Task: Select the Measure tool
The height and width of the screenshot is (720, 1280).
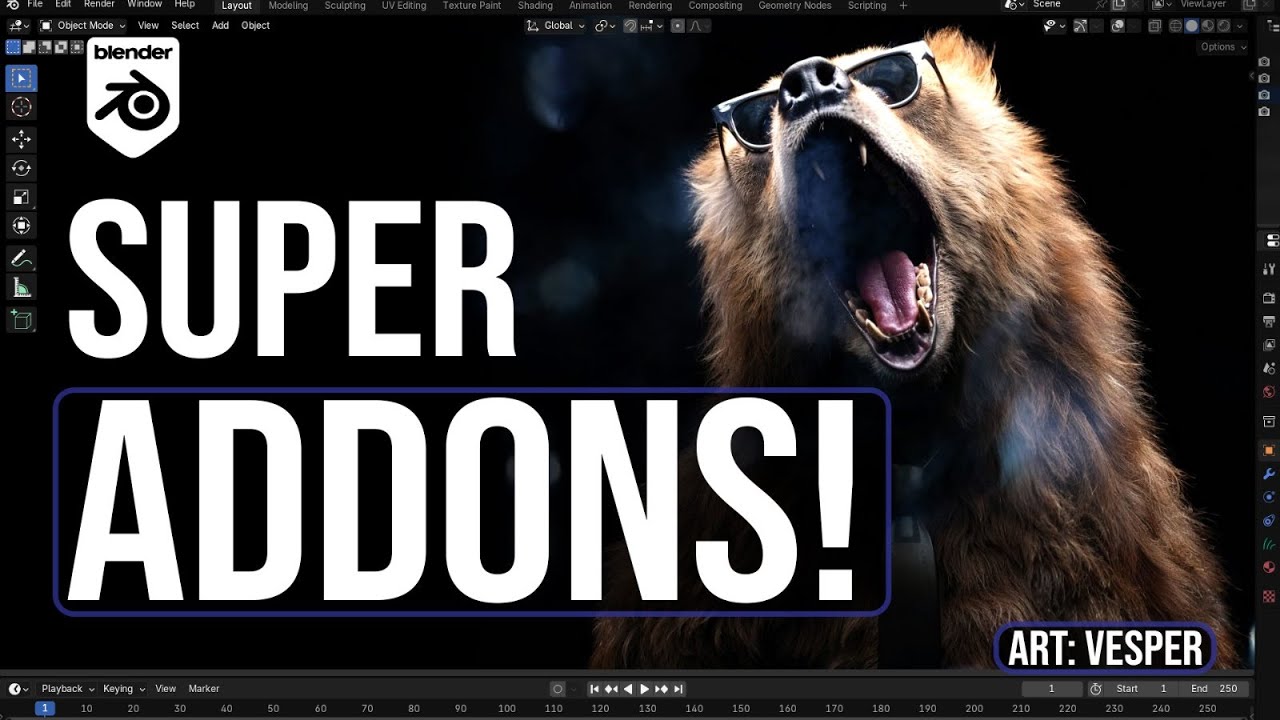Action: (21, 288)
